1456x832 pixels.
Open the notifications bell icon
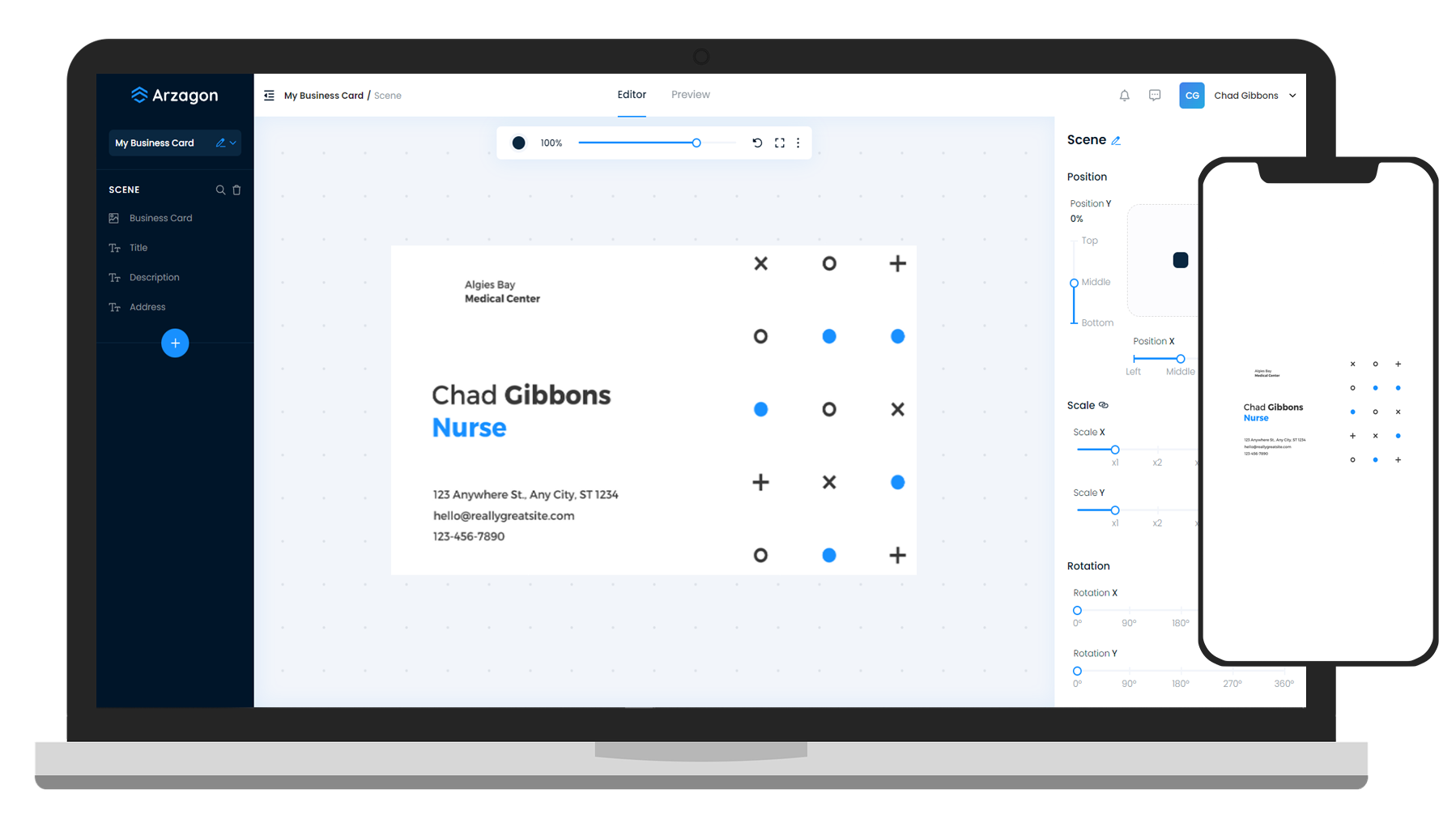[x=1124, y=95]
